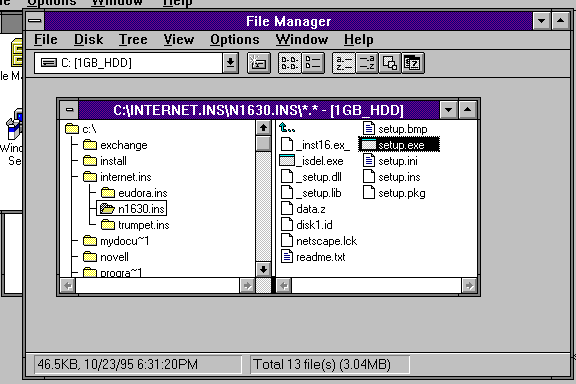Sort files by size toolbar icon
Screen dimensions: 576x384
tap(390, 63)
